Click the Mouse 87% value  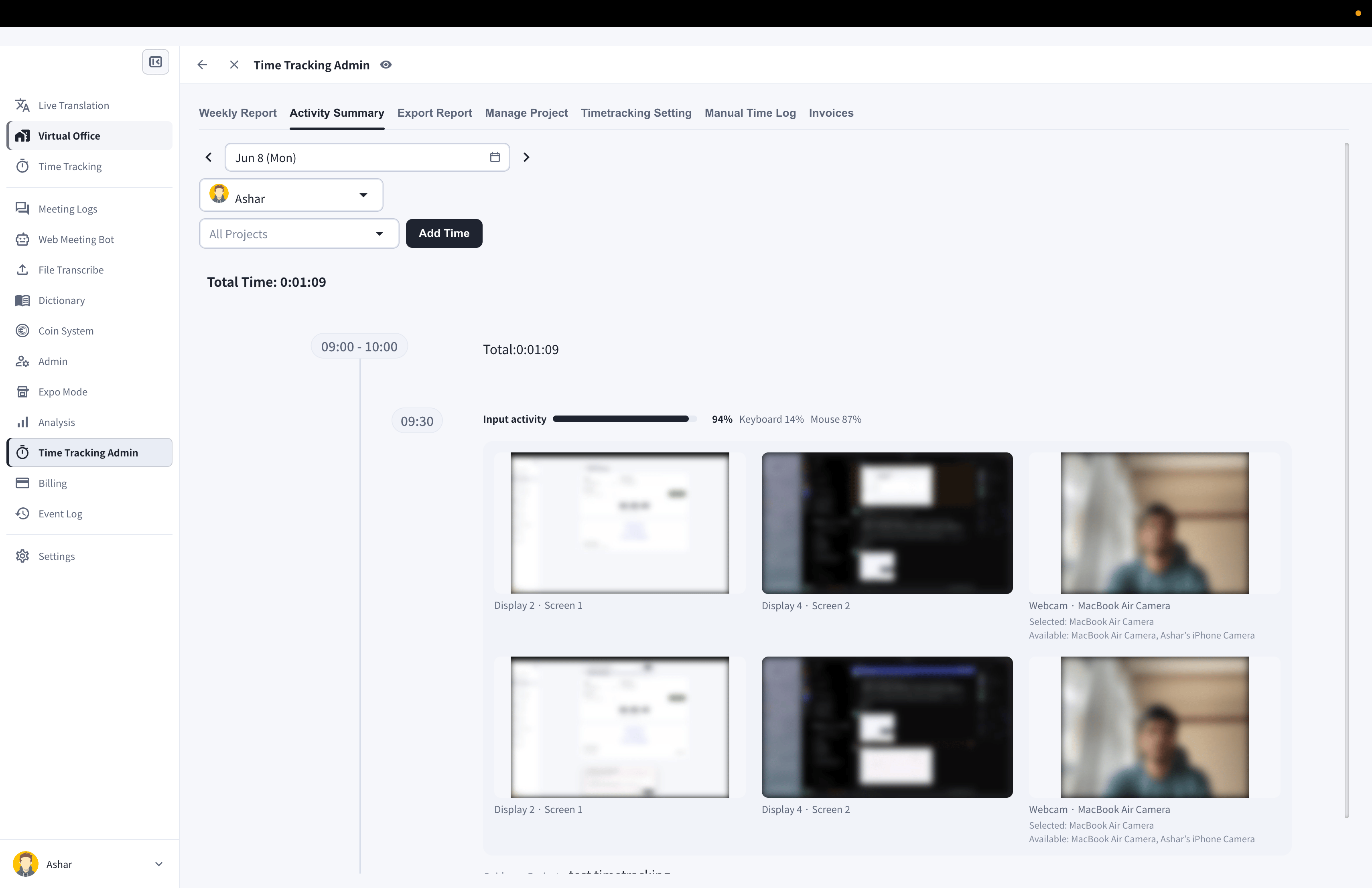pyautogui.click(x=836, y=419)
